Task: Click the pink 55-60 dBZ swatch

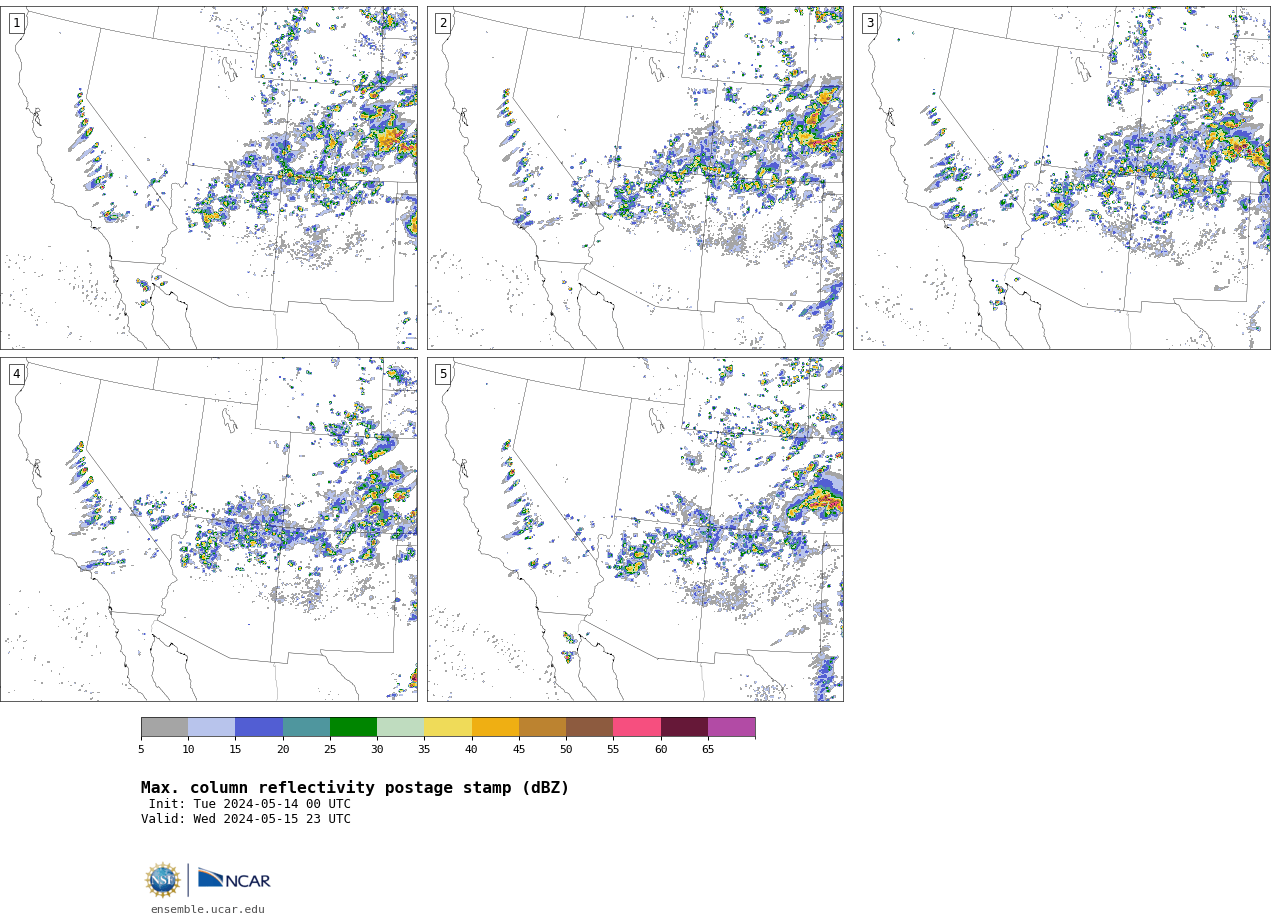Action: click(x=637, y=727)
